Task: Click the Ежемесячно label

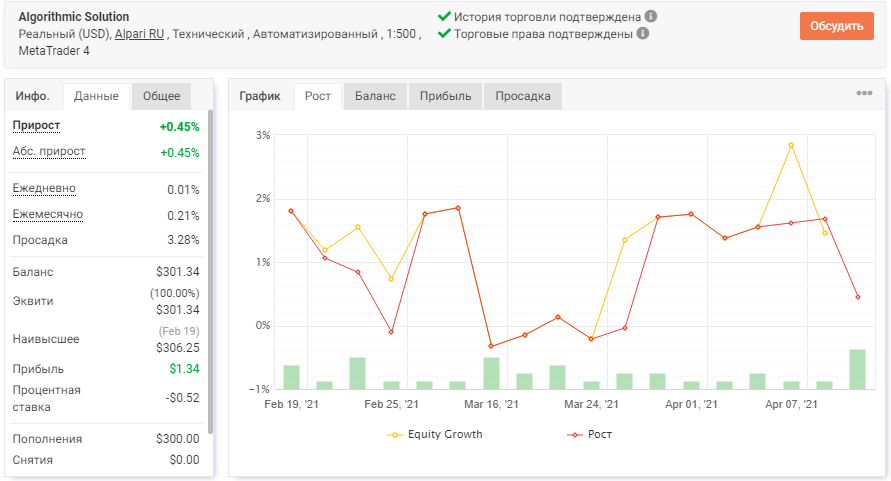Action: [x=48, y=214]
